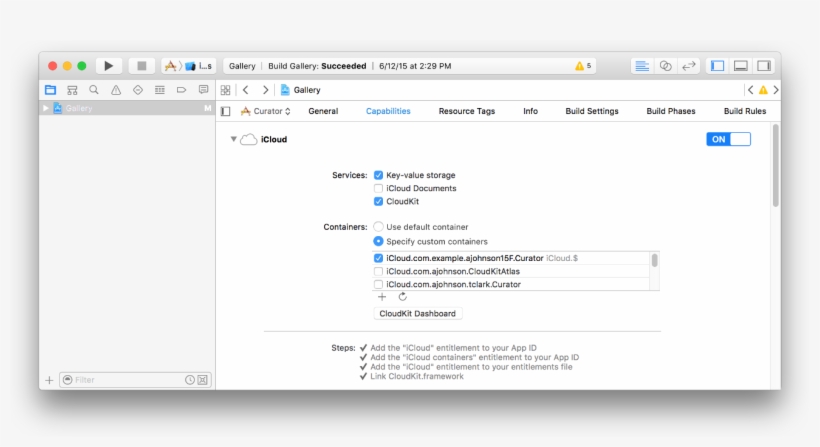Switch to the Info tab
Image resolution: width=820 pixels, height=447 pixels.
click(530, 111)
